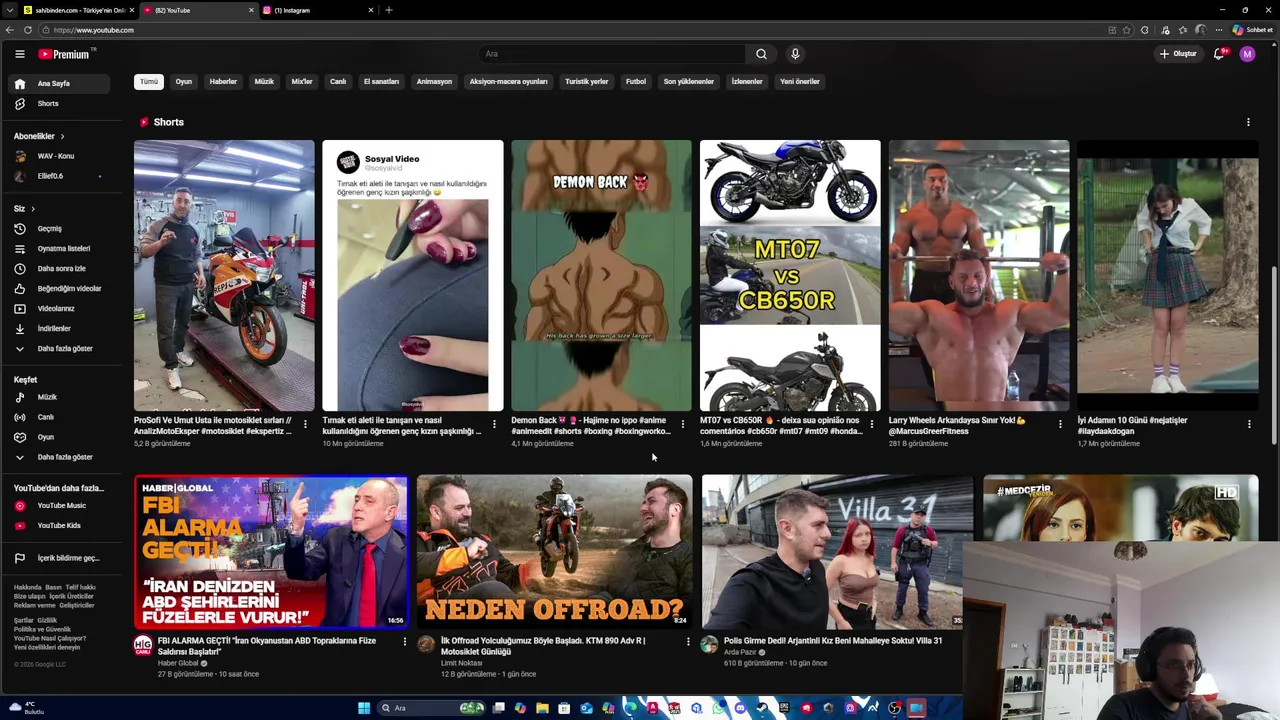
Task: Open options for MT07 vs CB650R short
Action: pos(871,424)
